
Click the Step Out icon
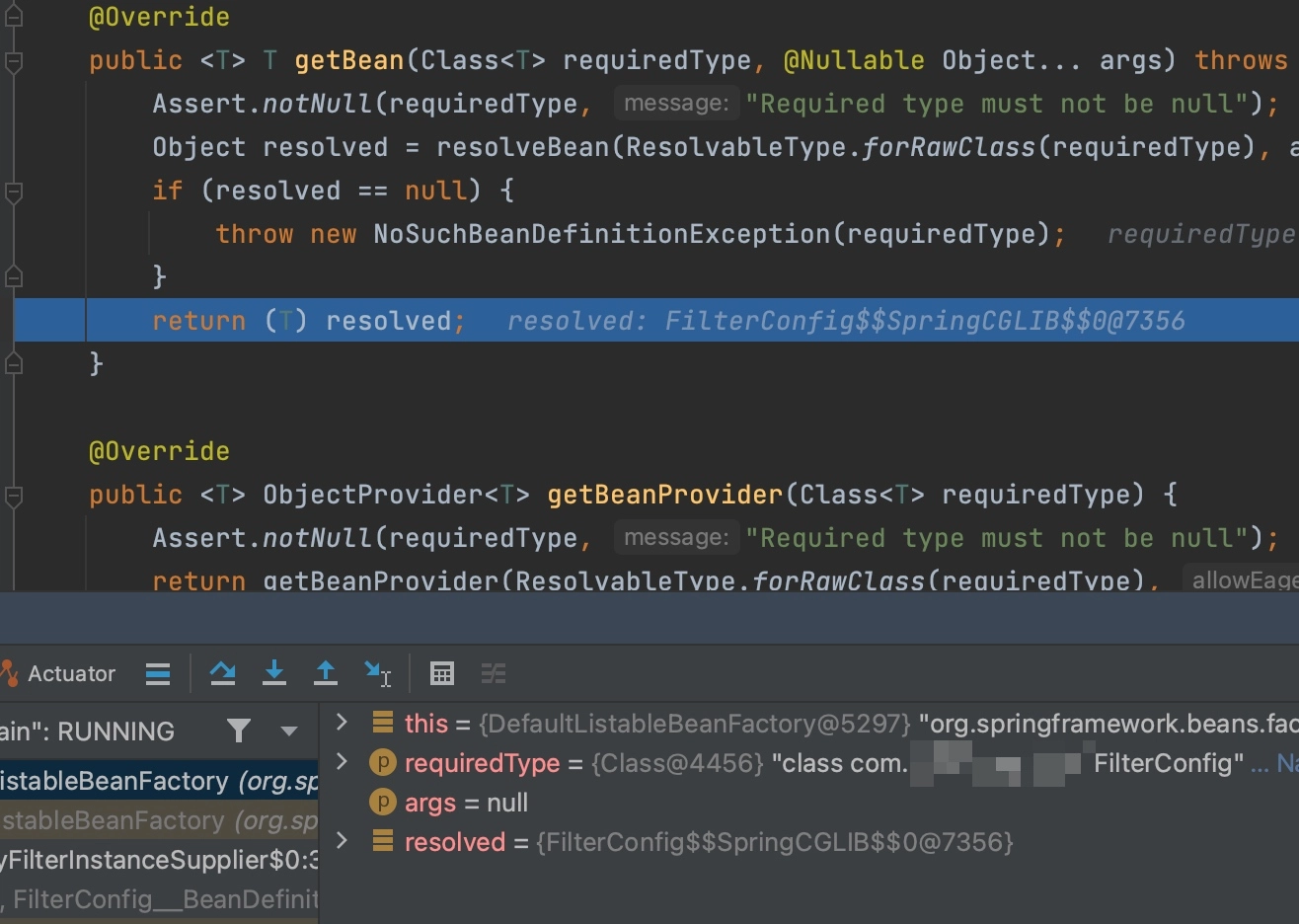(x=326, y=673)
